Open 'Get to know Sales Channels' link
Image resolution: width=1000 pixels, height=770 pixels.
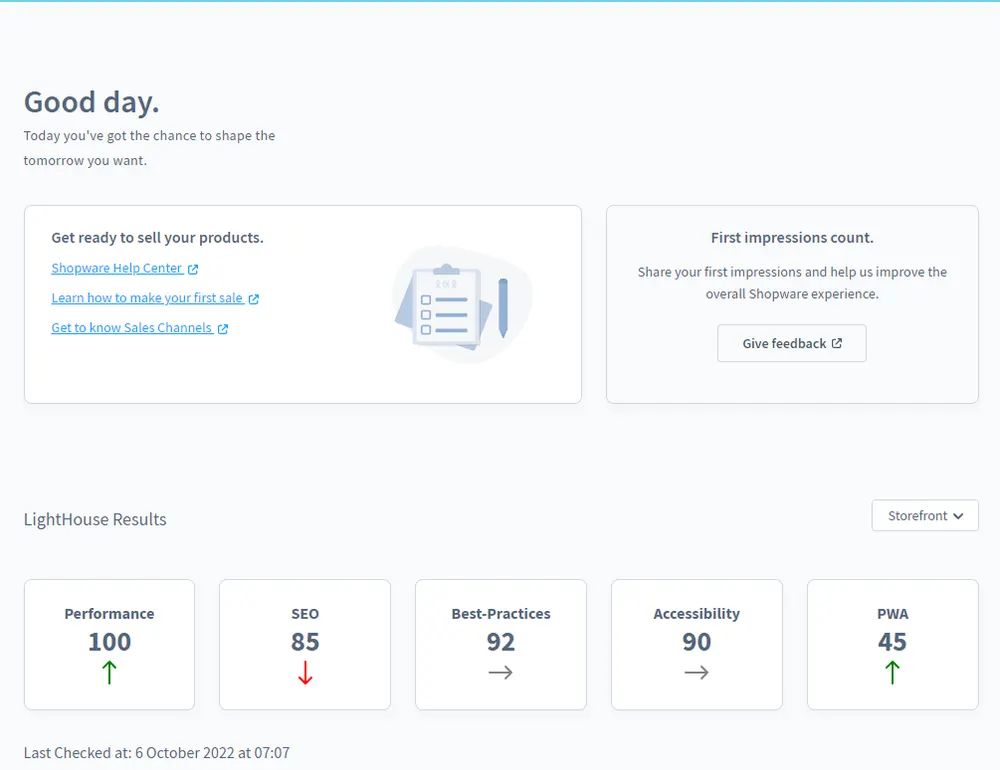131,328
